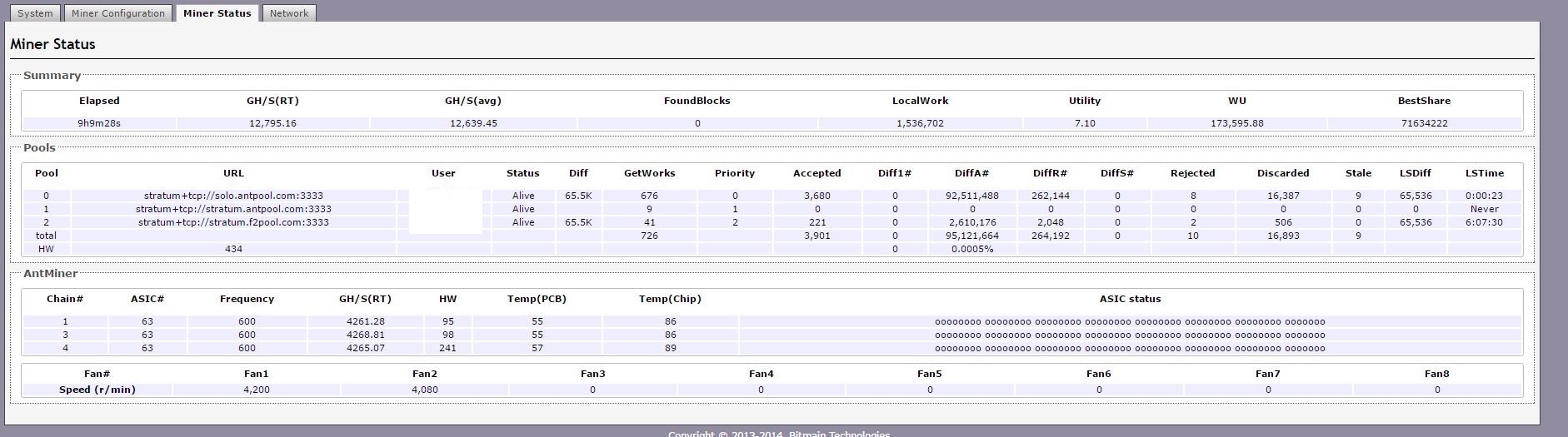1568x437 pixels.
Task: Click the Rejected column header
Action: tap(1192, 173)
